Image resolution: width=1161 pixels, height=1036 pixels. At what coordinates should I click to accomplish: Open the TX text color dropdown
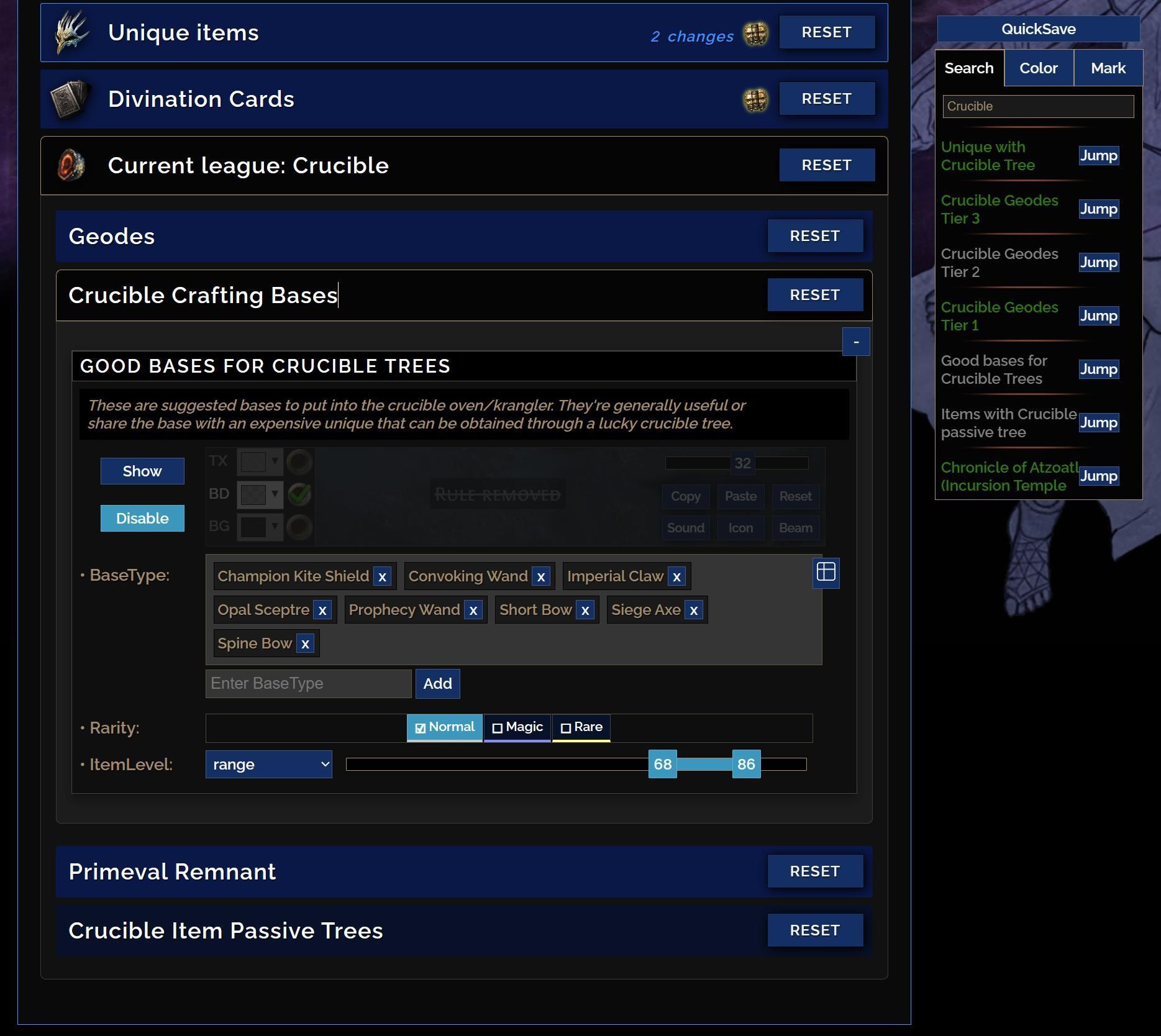coord(260,462)
